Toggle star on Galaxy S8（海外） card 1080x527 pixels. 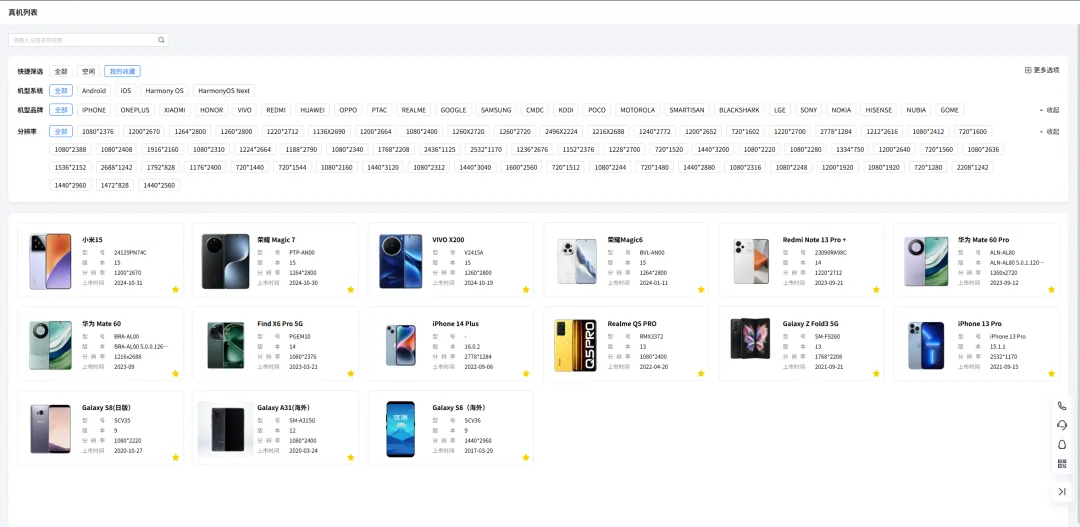coord(526,457)
